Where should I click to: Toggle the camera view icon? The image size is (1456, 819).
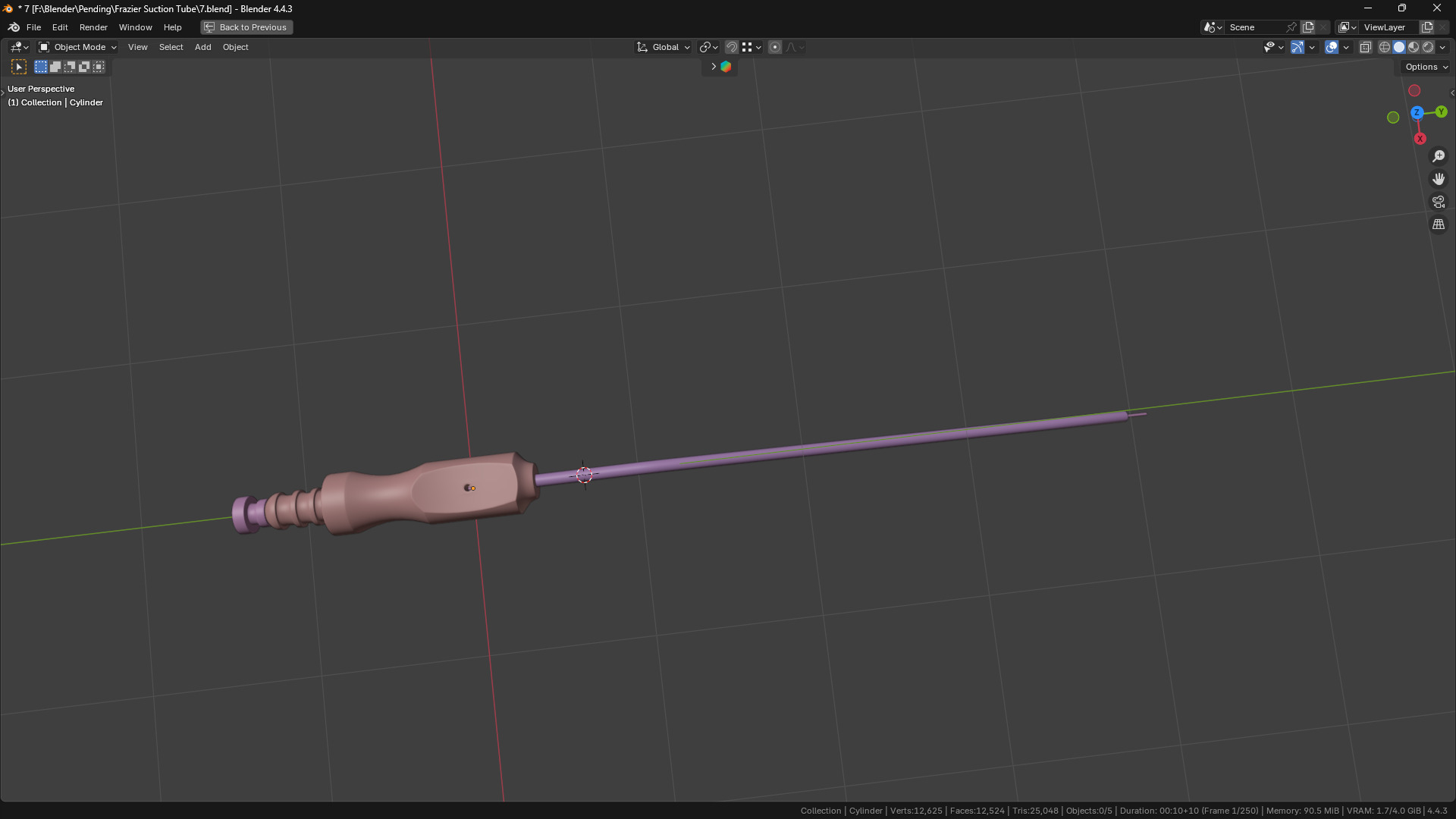1439,202
